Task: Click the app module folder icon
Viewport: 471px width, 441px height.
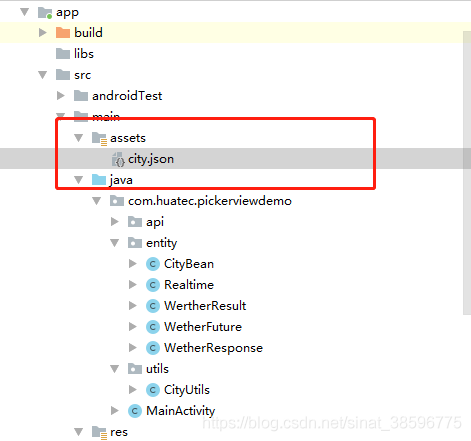Action: [x=45, y=13]
